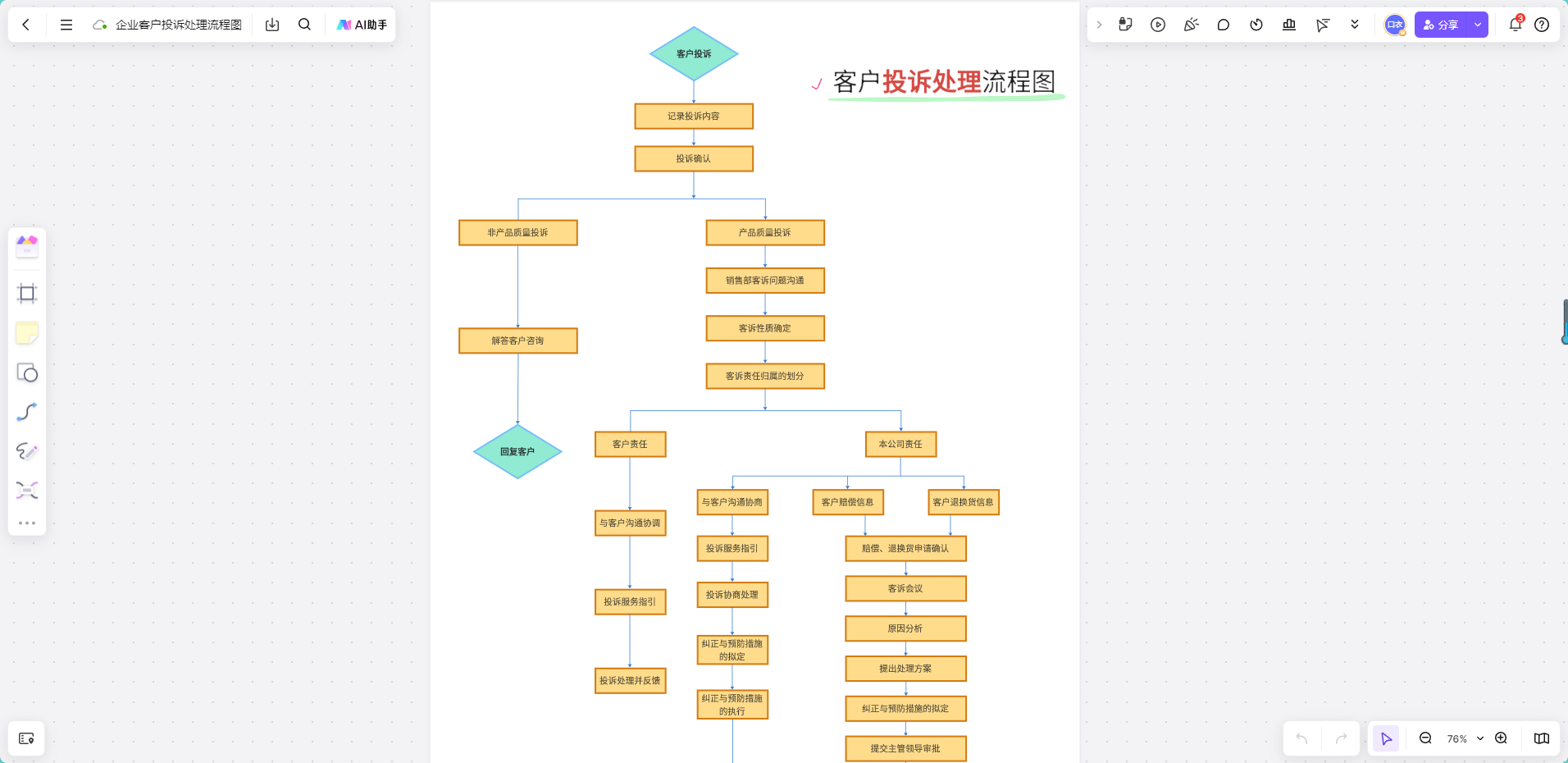Click the purple 分享 share button
The width and height of the screenshot is (1568, 763).
coord(1441,25)
